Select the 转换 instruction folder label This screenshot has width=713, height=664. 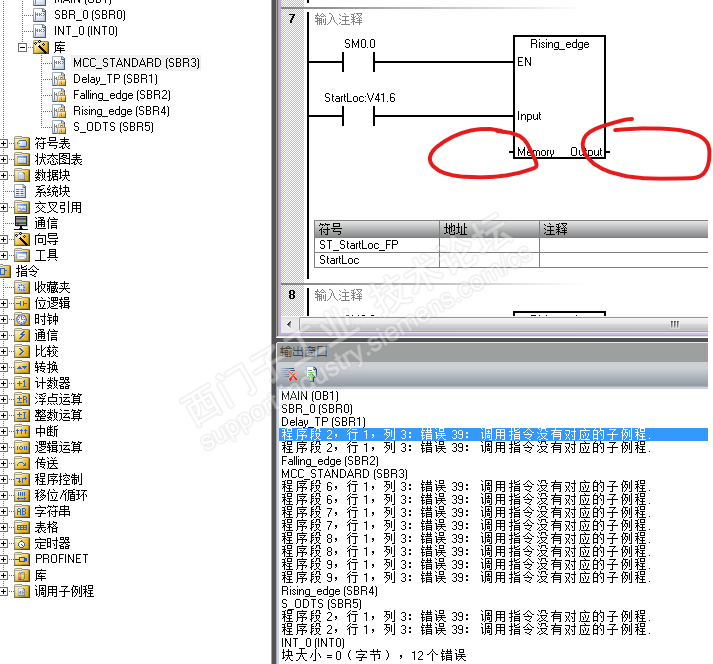pos(46,367)
